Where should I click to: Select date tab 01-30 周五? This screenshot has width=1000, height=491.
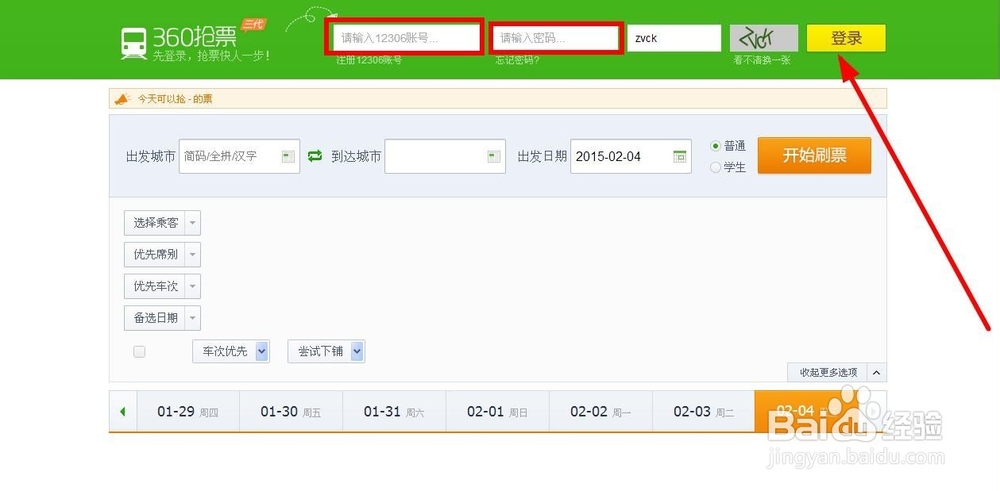[291, 412]
